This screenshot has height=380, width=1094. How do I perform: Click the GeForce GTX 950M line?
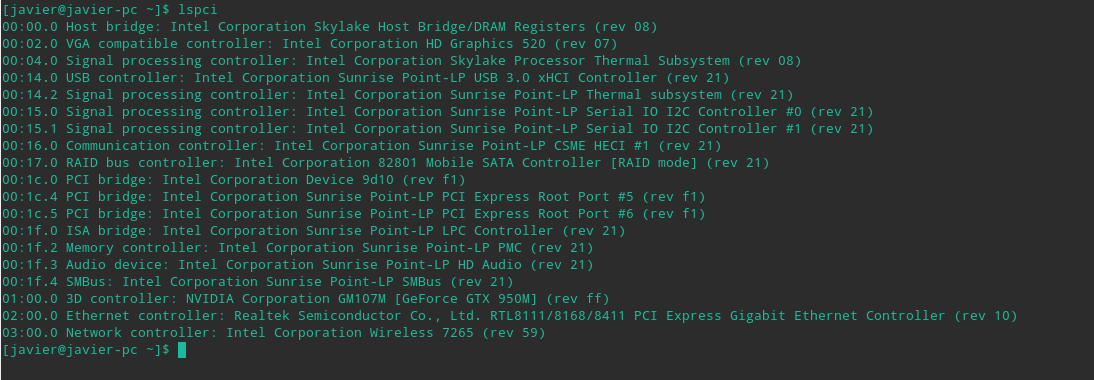306,299
